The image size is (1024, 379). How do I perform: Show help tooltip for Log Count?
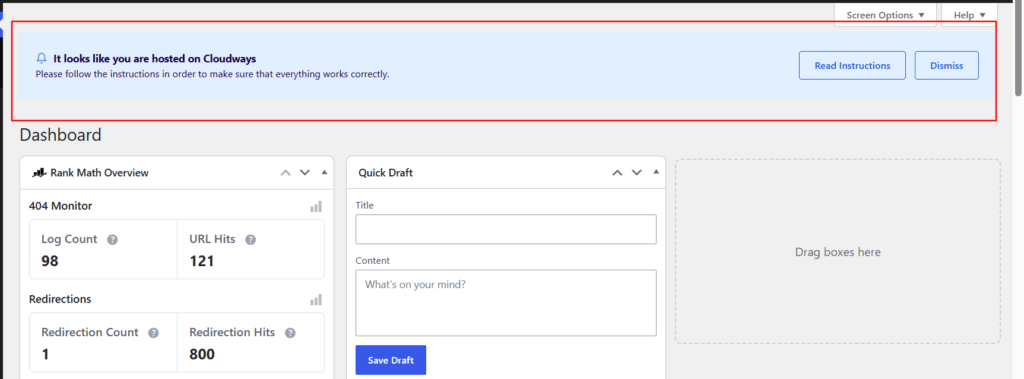tap(112, 240)
